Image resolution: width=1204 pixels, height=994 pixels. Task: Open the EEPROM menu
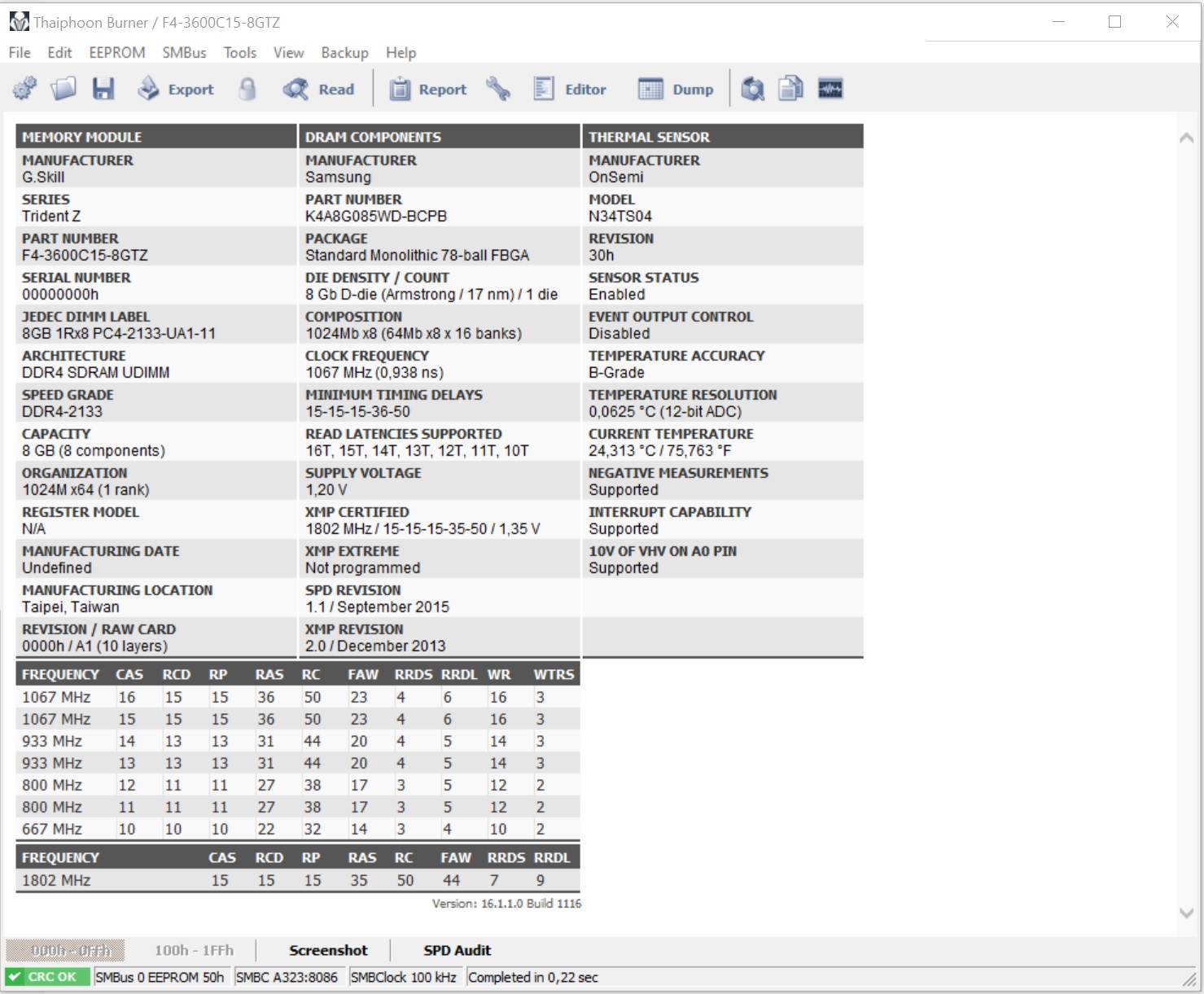click(117, 52)
